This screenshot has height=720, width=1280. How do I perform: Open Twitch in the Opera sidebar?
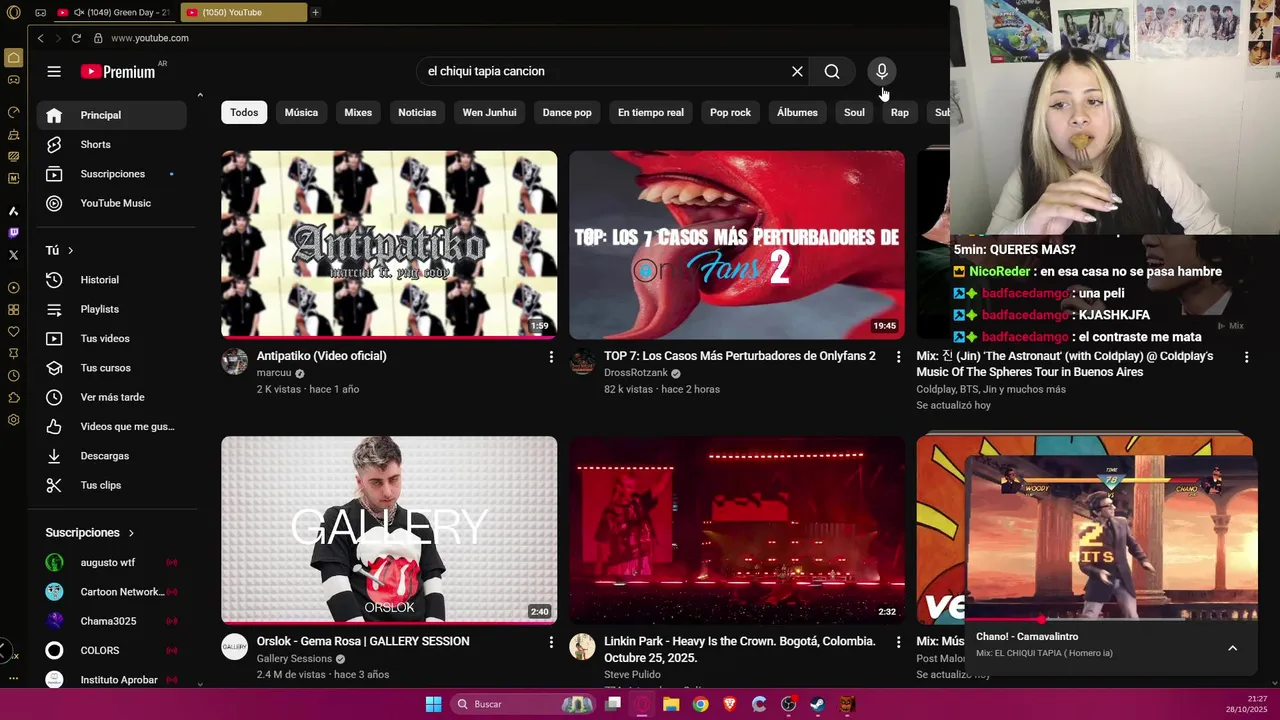click(x=13, y=233)
